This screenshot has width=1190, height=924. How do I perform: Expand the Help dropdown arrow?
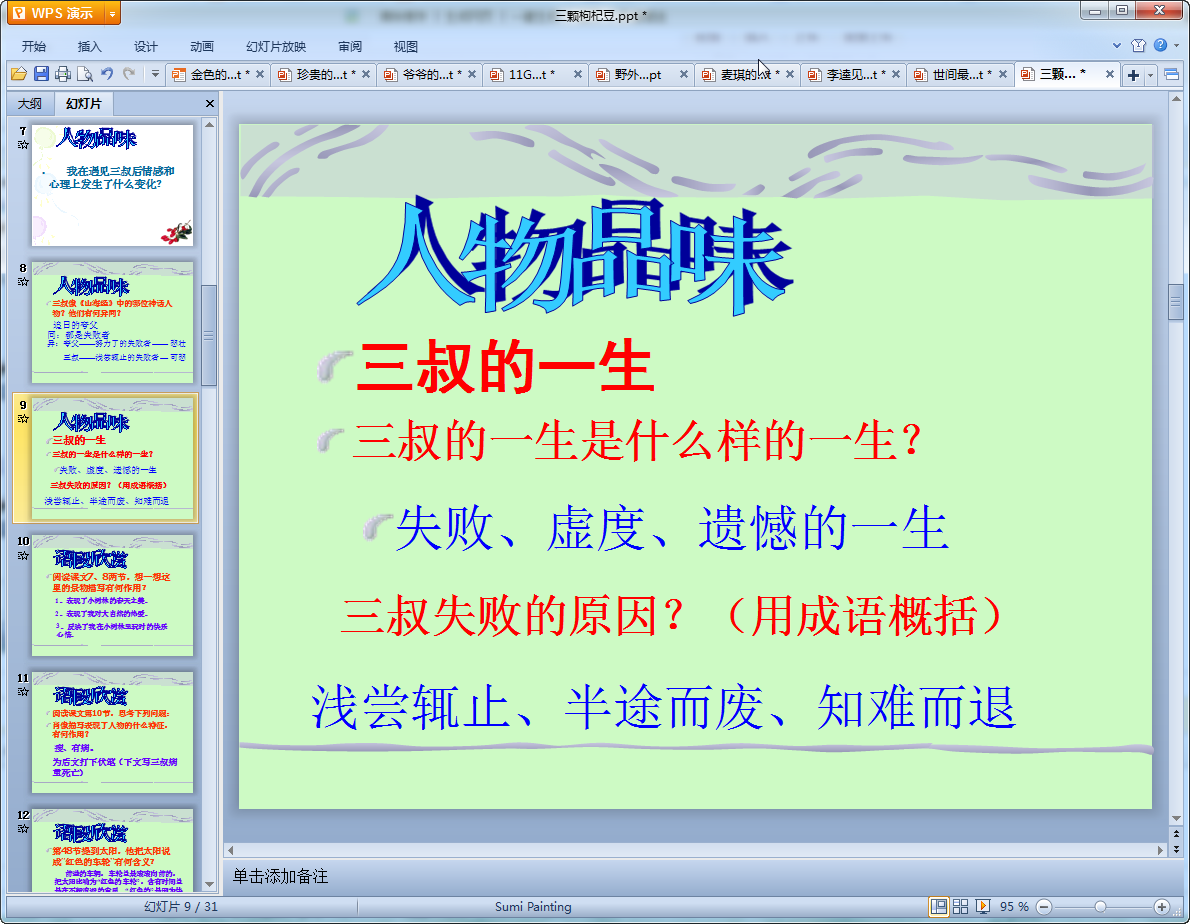[x=1176, y=46]
